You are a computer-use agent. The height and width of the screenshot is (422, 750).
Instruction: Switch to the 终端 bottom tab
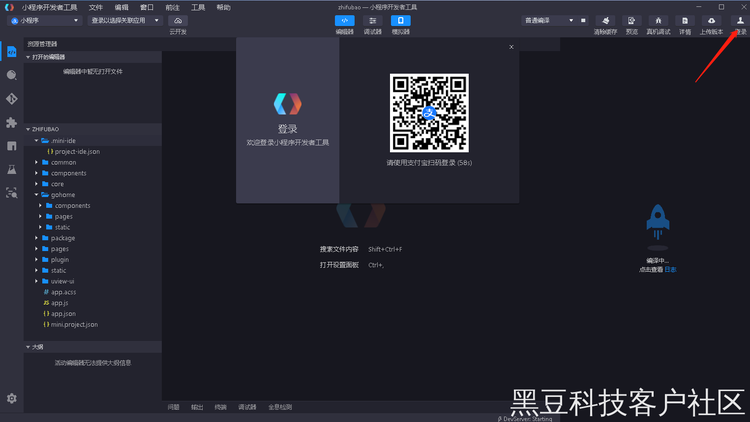pyautogui.click(x=221, y=407)
